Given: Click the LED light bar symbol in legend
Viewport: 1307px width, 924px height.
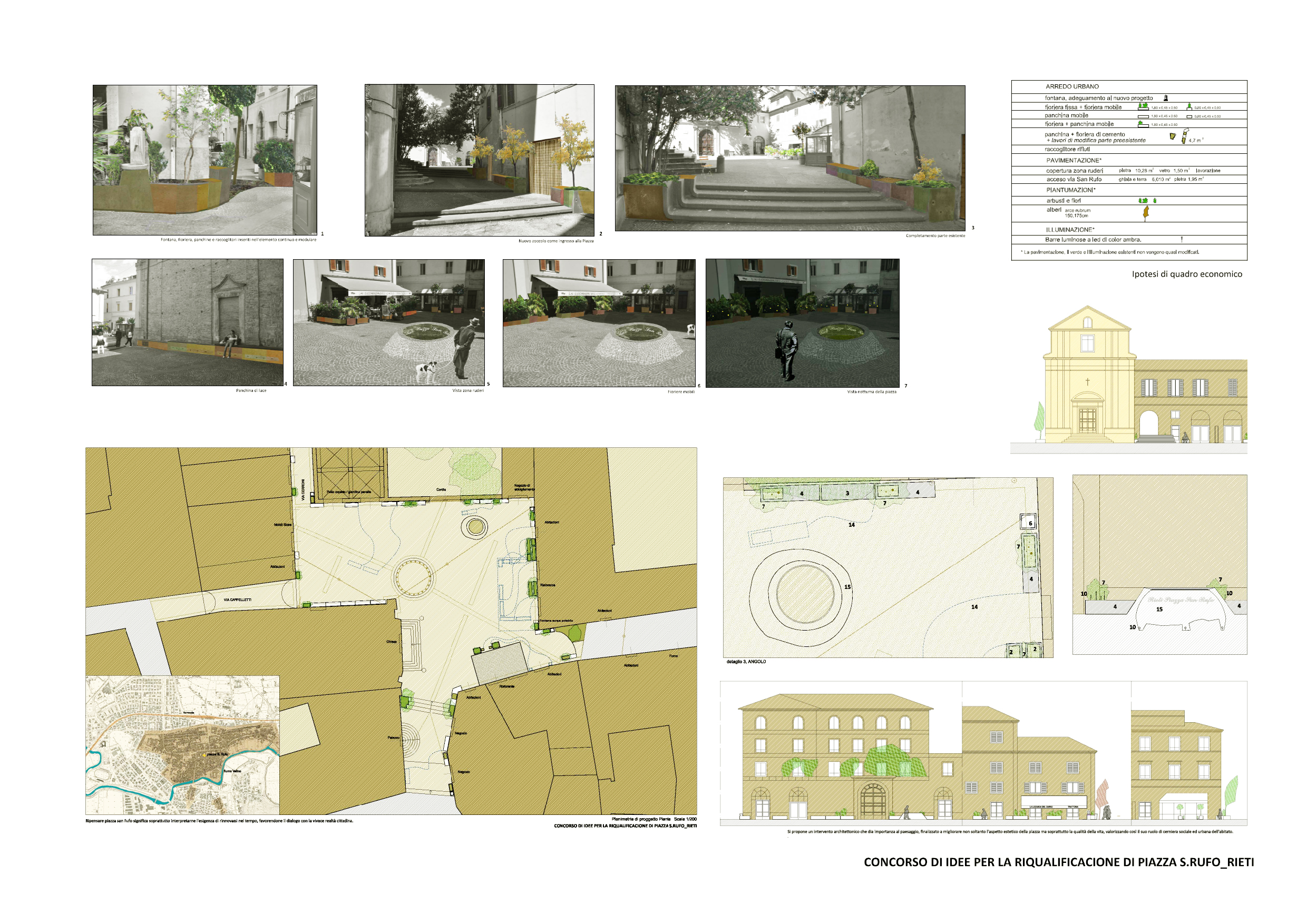Looking at the screenshot, I should (1182, 240).
